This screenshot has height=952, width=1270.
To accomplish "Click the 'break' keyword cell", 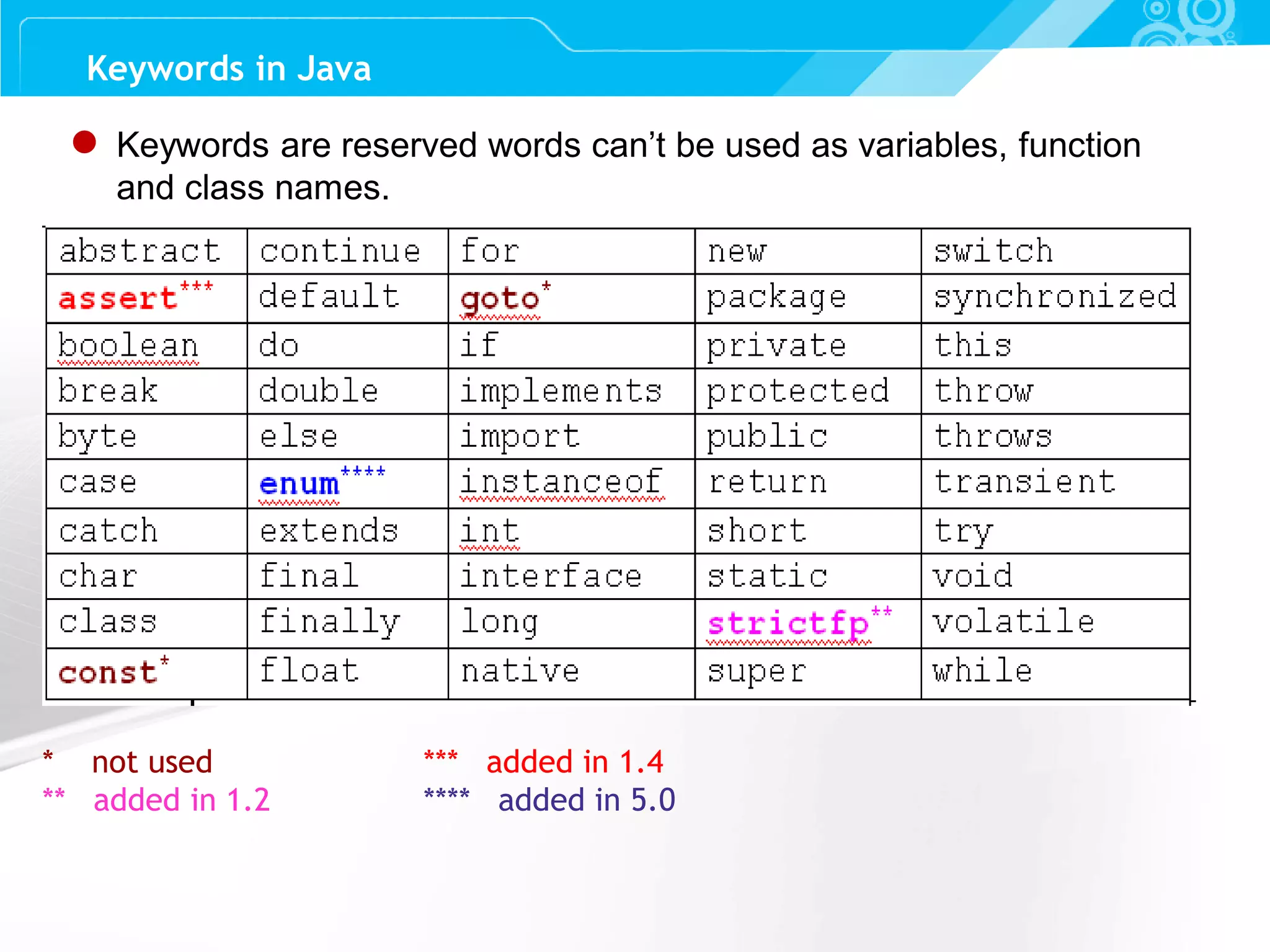I will [x=147, y=391].
